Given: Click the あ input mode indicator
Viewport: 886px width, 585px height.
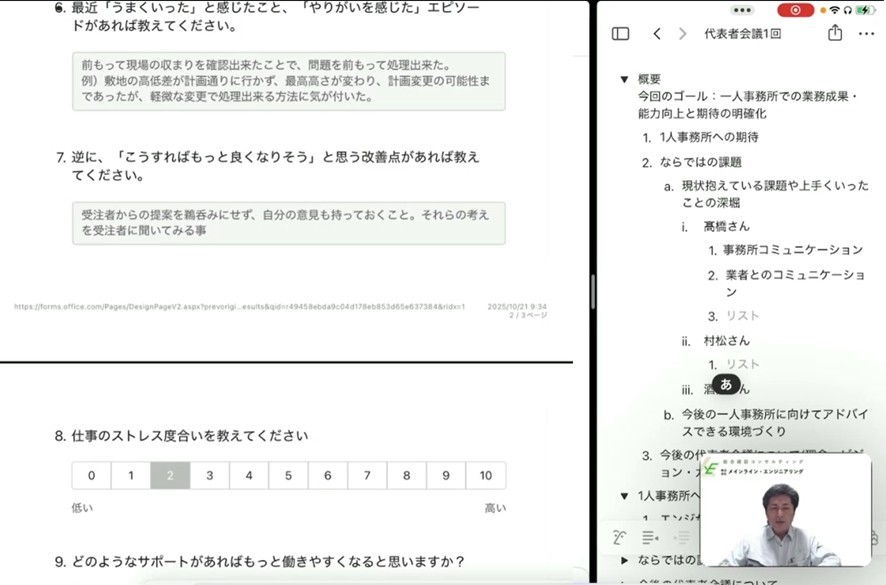Looking at the screenshot, I should (726, 384).
